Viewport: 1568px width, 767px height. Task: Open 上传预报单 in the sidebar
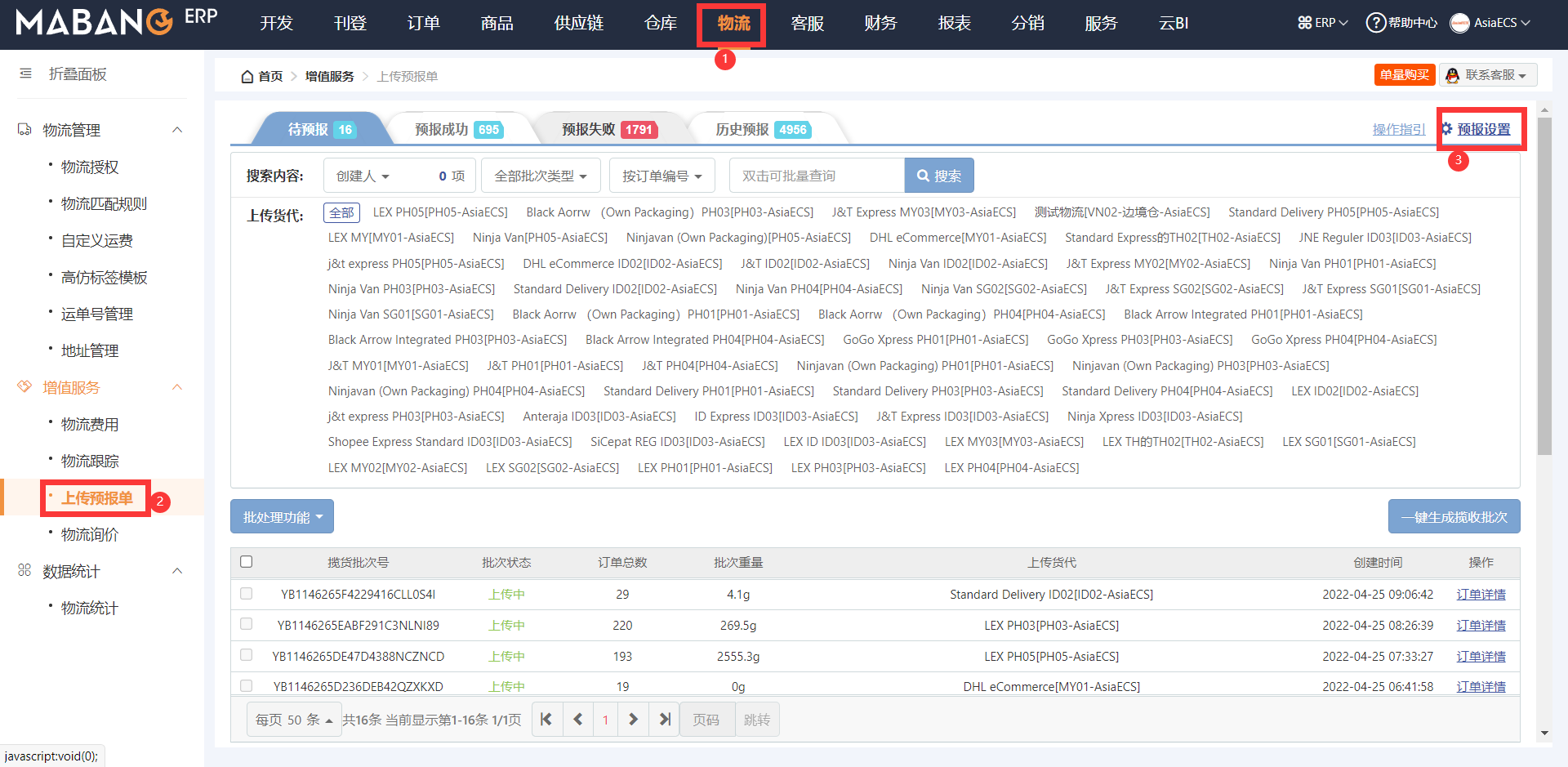96,497
